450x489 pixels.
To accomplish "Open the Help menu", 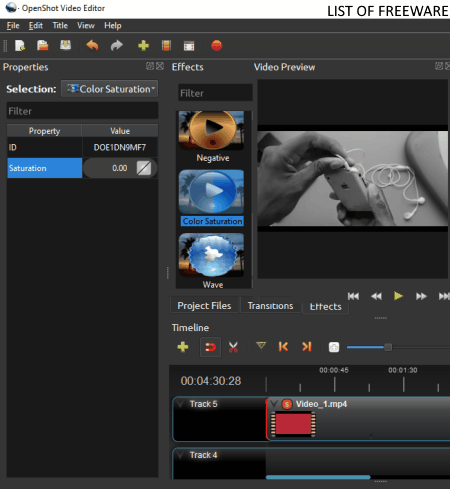I will point(113,26).
